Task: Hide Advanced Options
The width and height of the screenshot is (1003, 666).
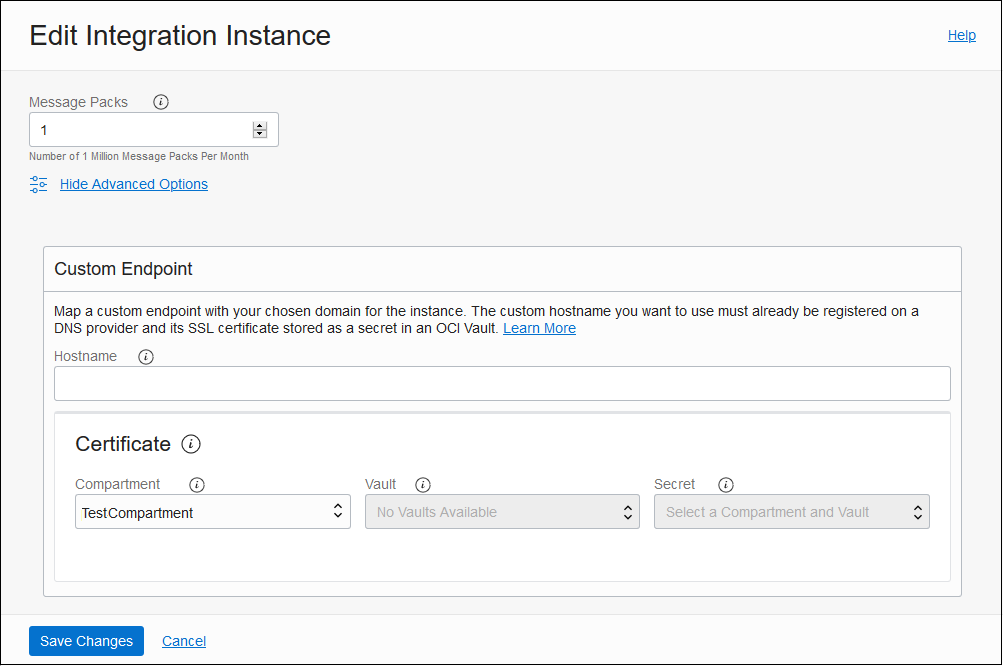Action: pos(133,184)
